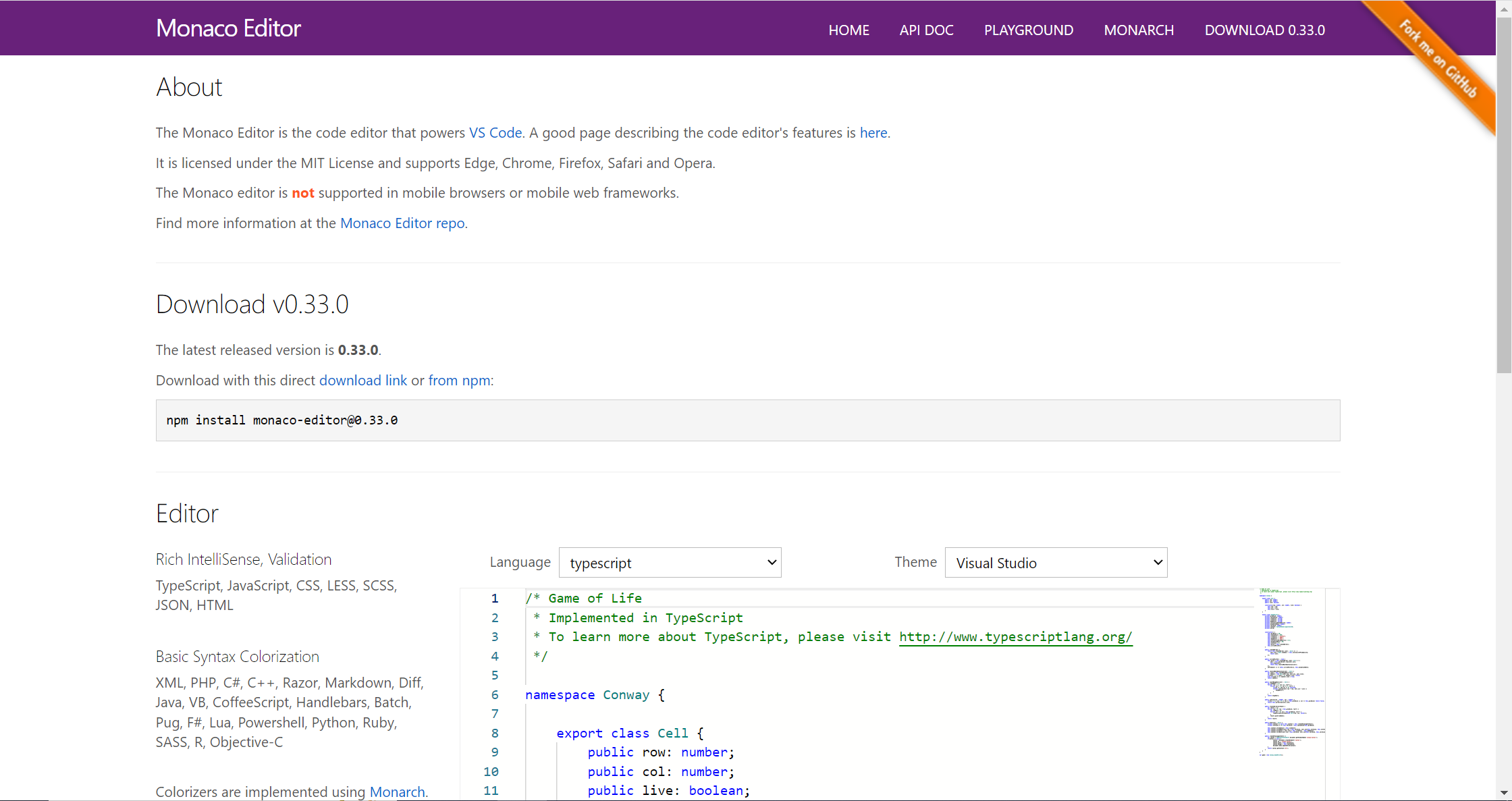Open the HOME nav item
The width and height of the screenshot is (1512, 801).
pyautogui.click(x=848, y=30)
